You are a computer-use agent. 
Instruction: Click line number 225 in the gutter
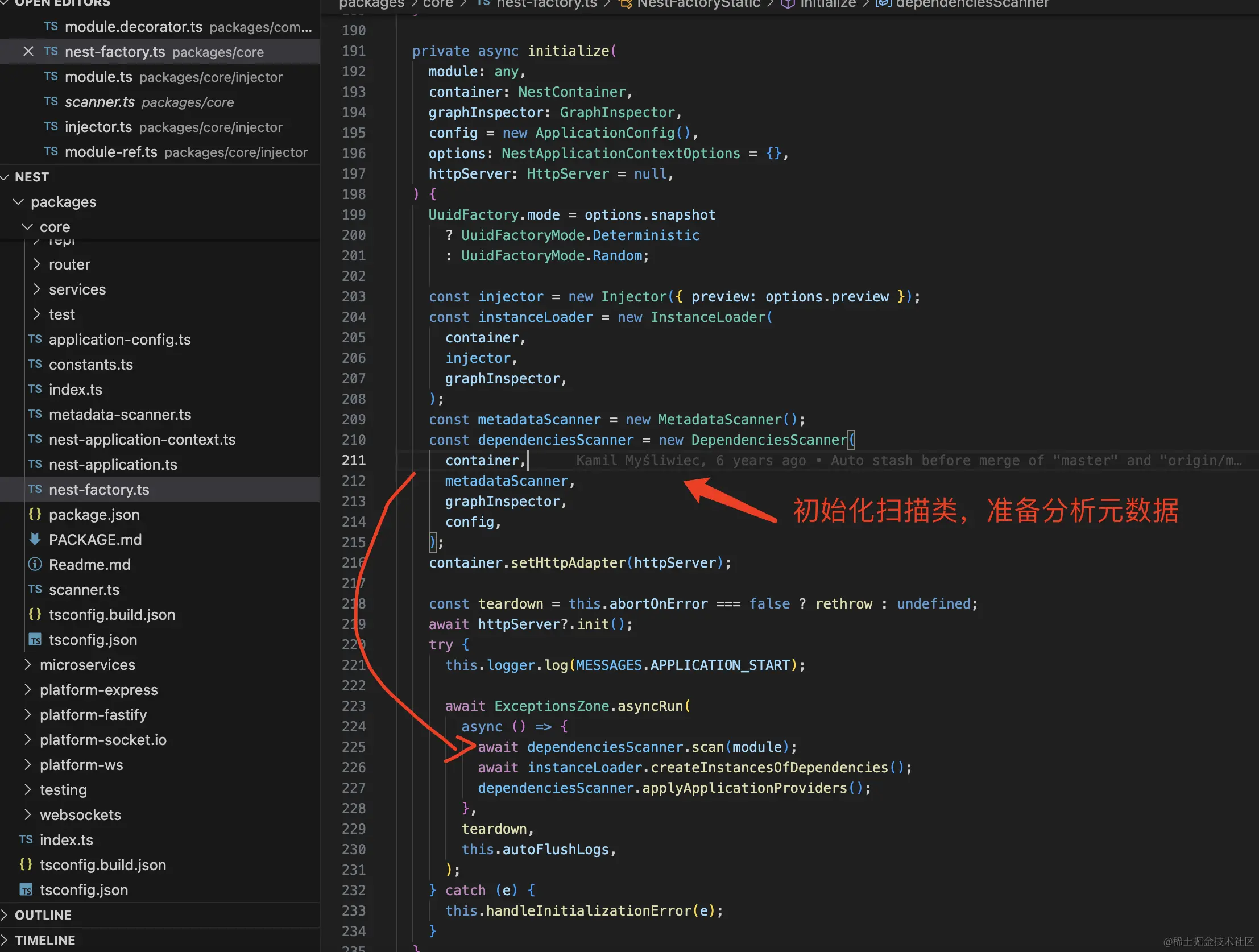click(354, 747)
